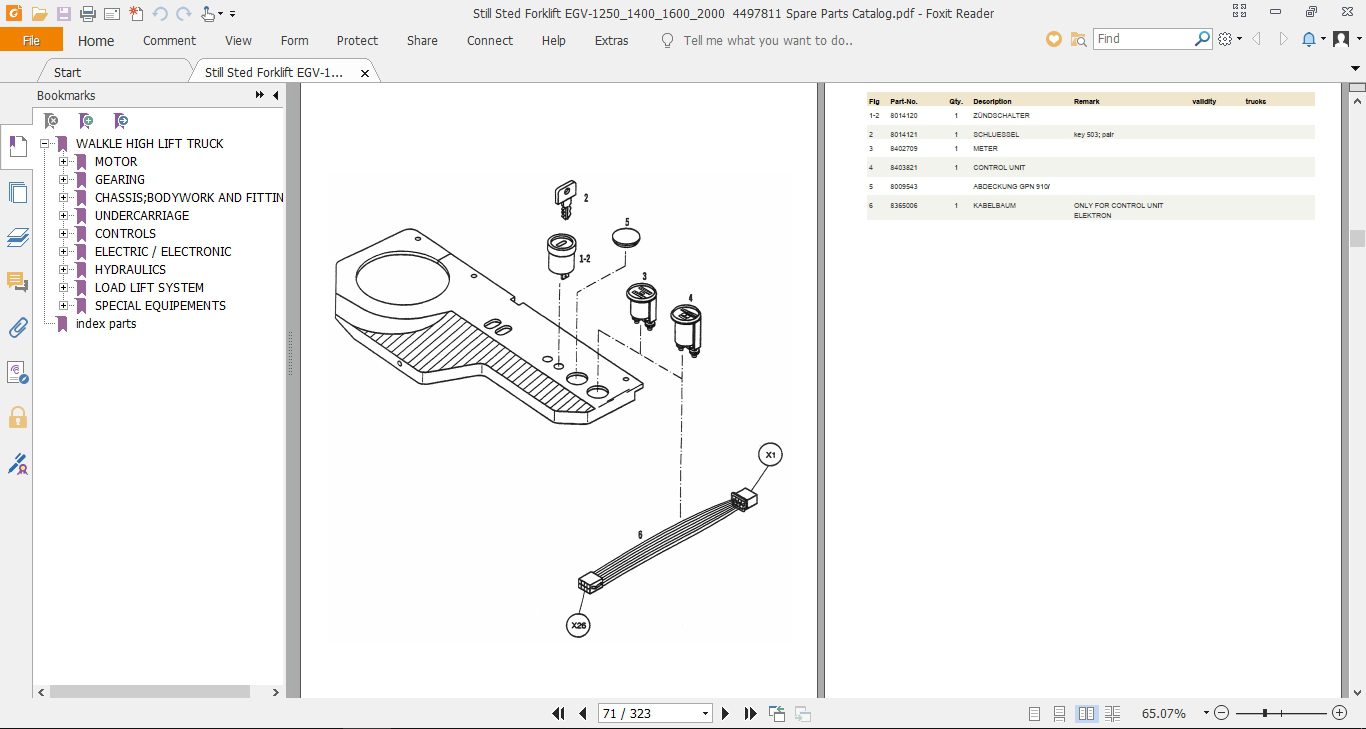
Task: Adjust the zoom slider handle
Action: tap(1265, 713)
